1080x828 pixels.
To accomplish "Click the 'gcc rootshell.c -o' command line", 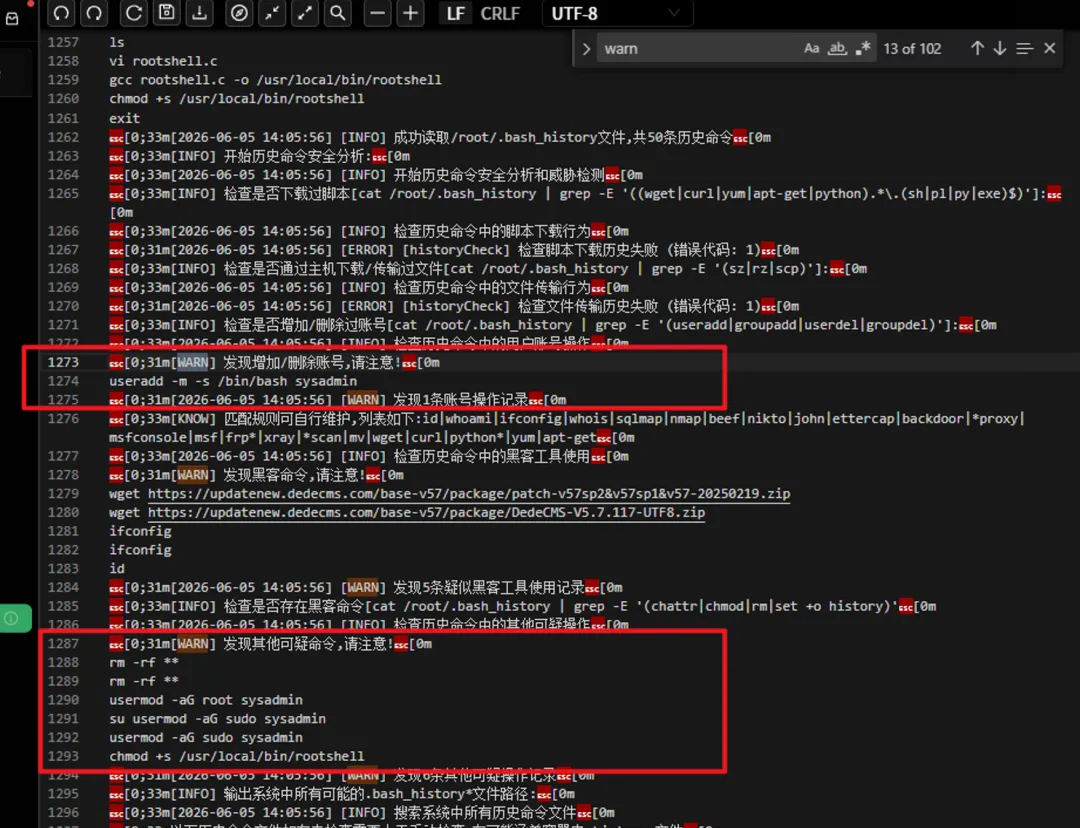I will (x=275, y=80).
